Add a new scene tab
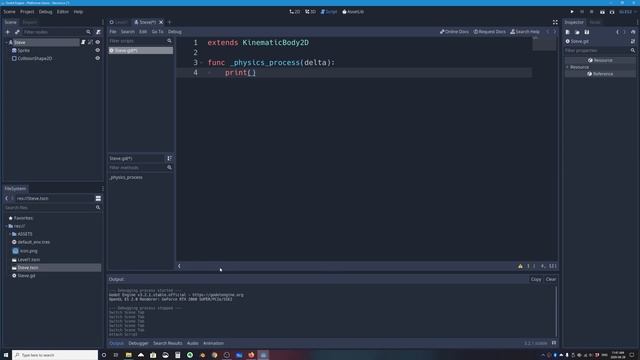Viewport: 640px width, 360px height. (x=169, y=22)
